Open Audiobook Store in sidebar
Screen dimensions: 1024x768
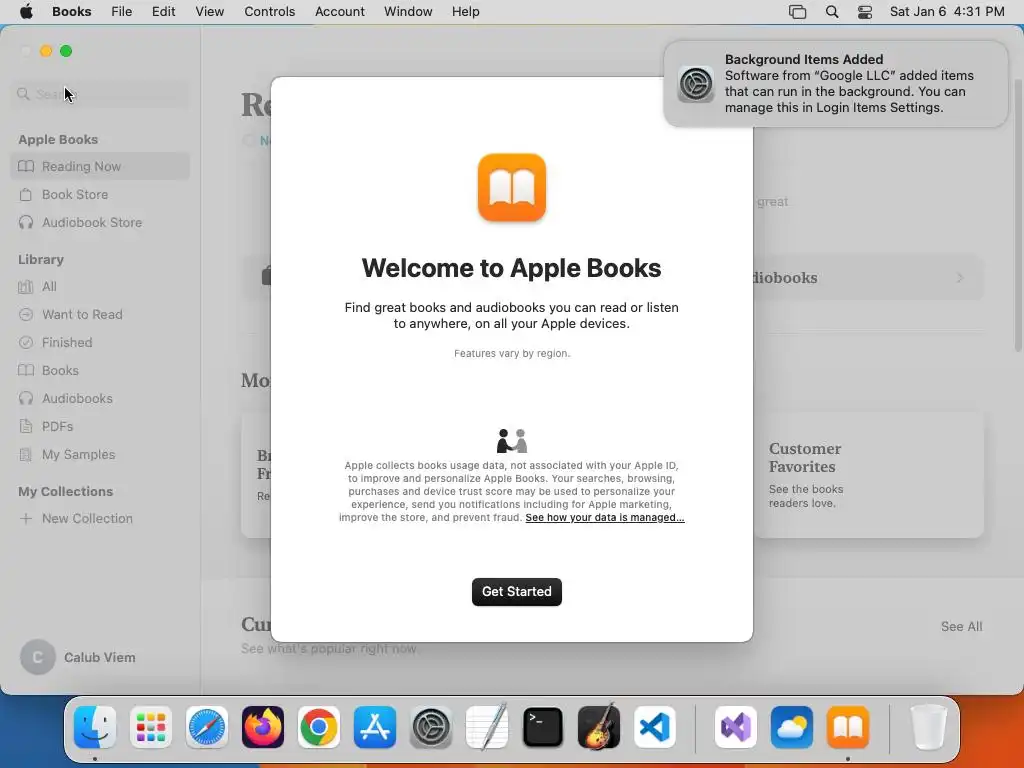[100, 223]
